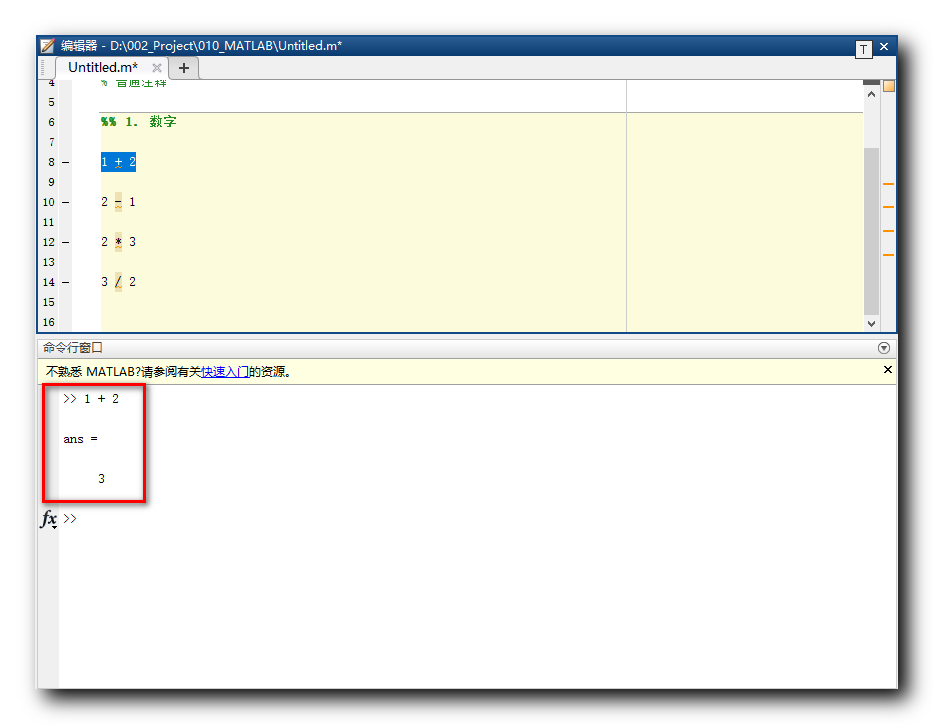Viewport: 933px width, 724px height.
Task: Set breakpoint dash on line 8
Action: click(x=65, y=162)
